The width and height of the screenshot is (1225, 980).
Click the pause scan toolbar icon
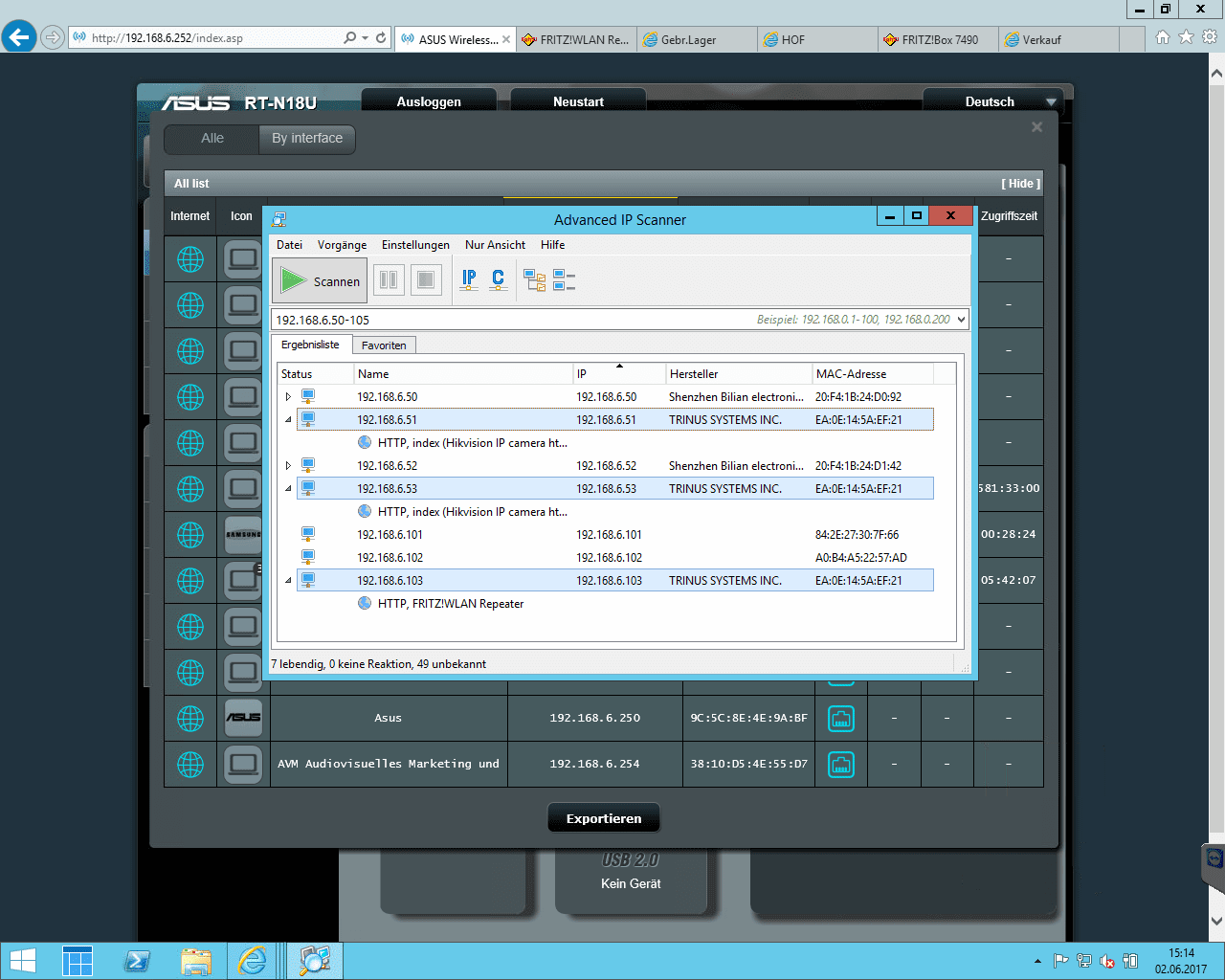tap(389, 280)
